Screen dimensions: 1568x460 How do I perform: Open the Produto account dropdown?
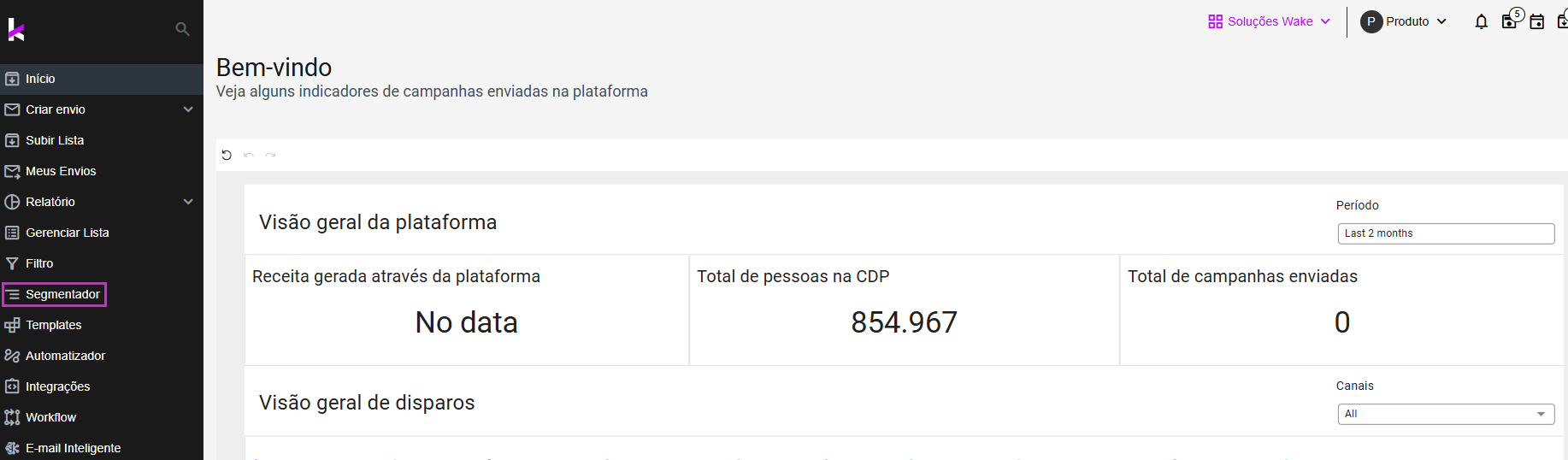1403,21
